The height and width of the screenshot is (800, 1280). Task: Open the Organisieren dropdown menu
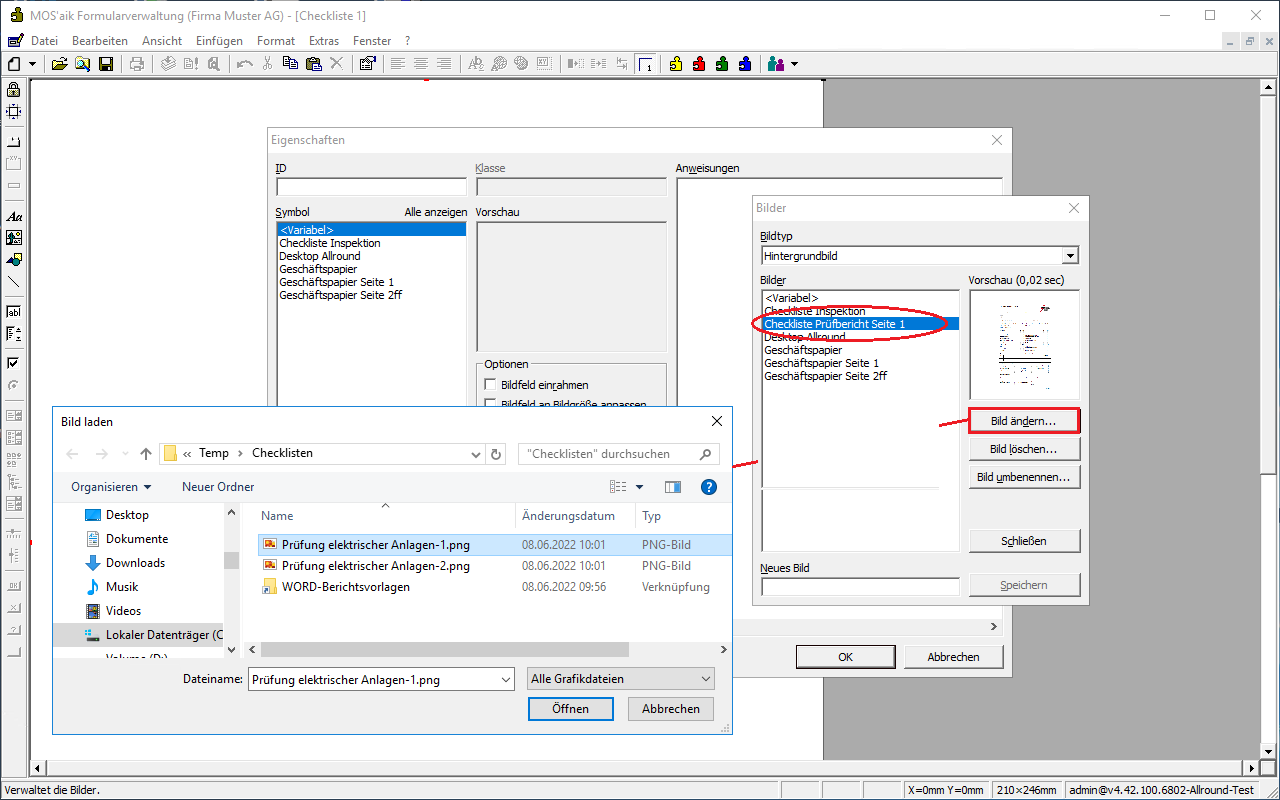(111, 487)
